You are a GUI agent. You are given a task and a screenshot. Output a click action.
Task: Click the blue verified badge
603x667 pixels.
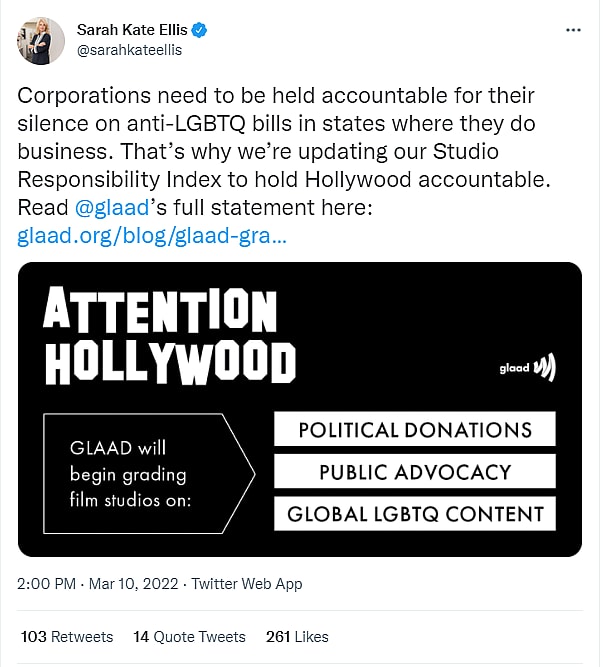[x=201, y=30]
